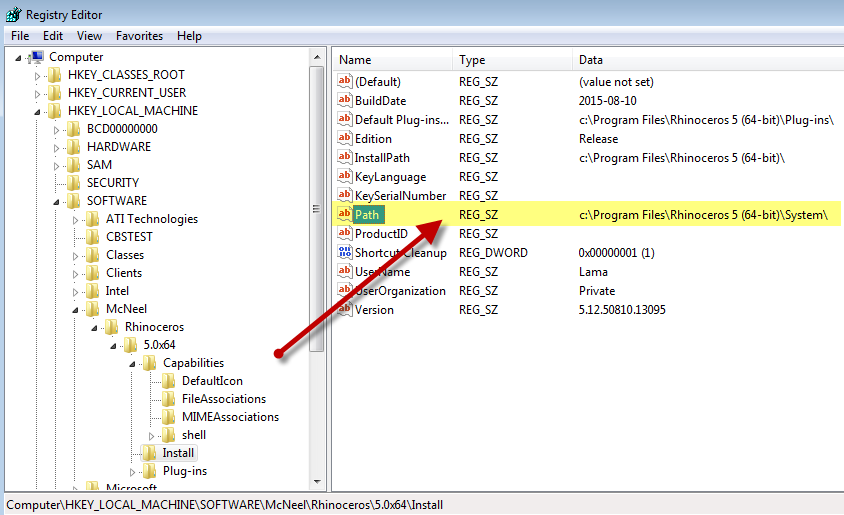Click the Lama user name data

pos(593,272)
